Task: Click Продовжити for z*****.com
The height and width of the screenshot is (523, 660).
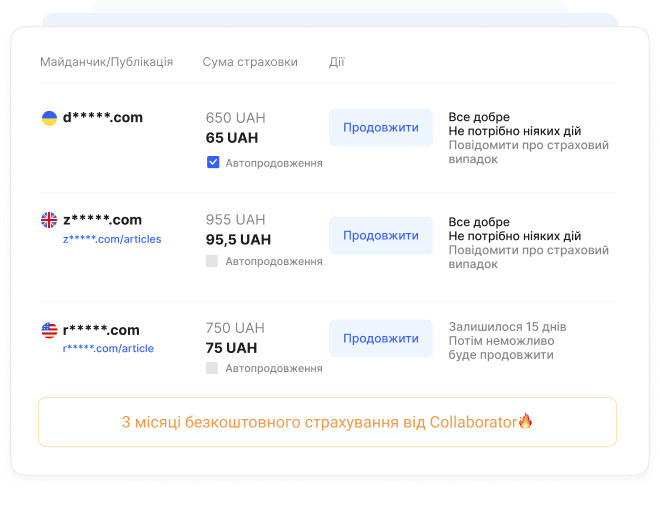Action: pyautogui.click(x=381, y=236)
